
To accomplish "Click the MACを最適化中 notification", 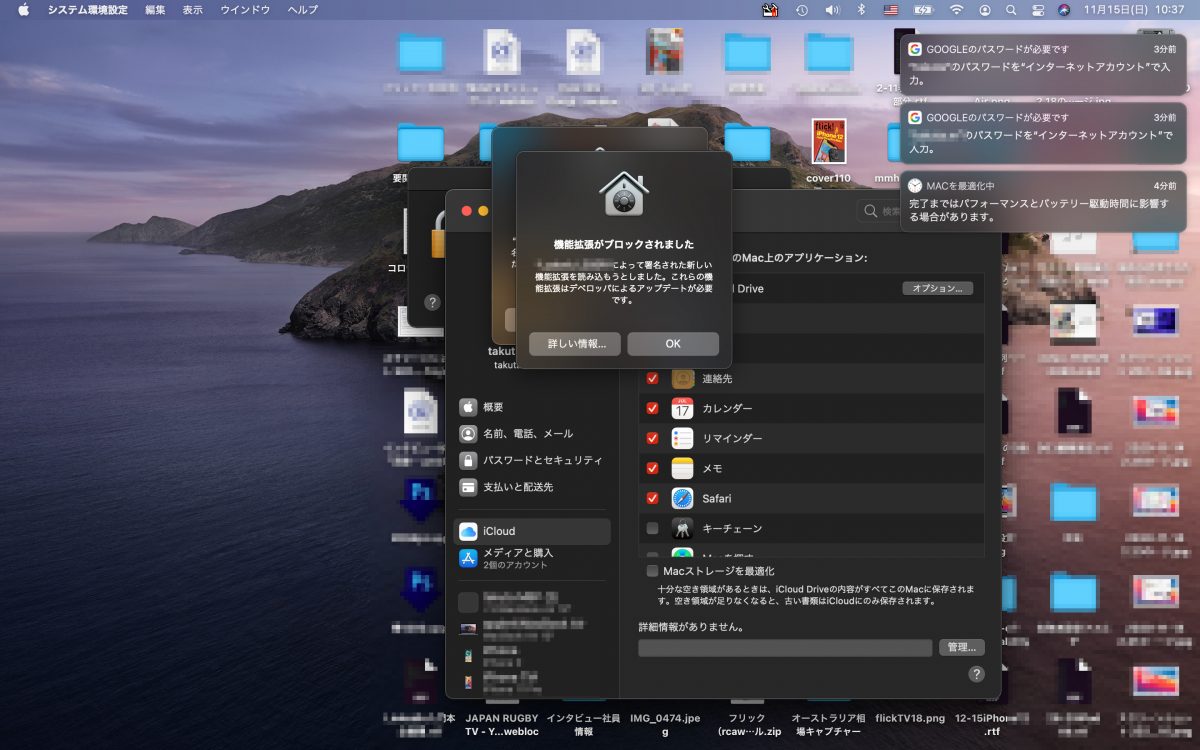I will (1043, 201).
